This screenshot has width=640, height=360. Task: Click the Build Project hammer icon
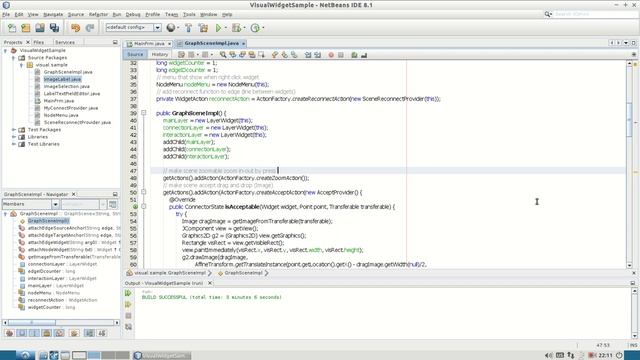[189, 28]
